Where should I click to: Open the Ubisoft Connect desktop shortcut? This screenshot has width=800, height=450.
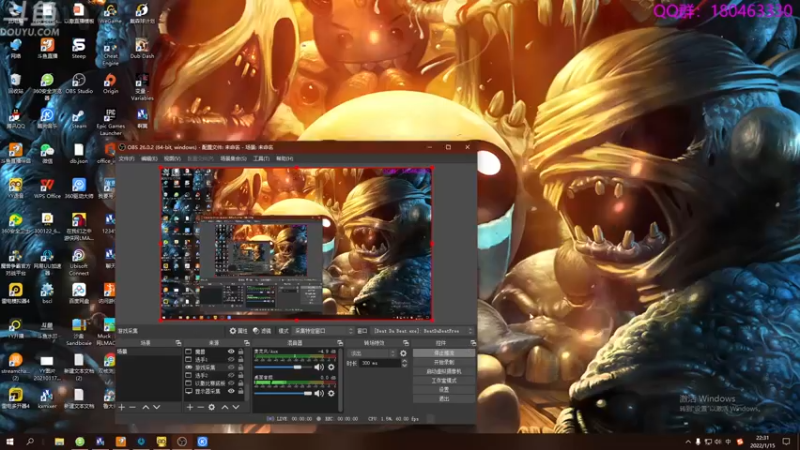click(79, 262)
